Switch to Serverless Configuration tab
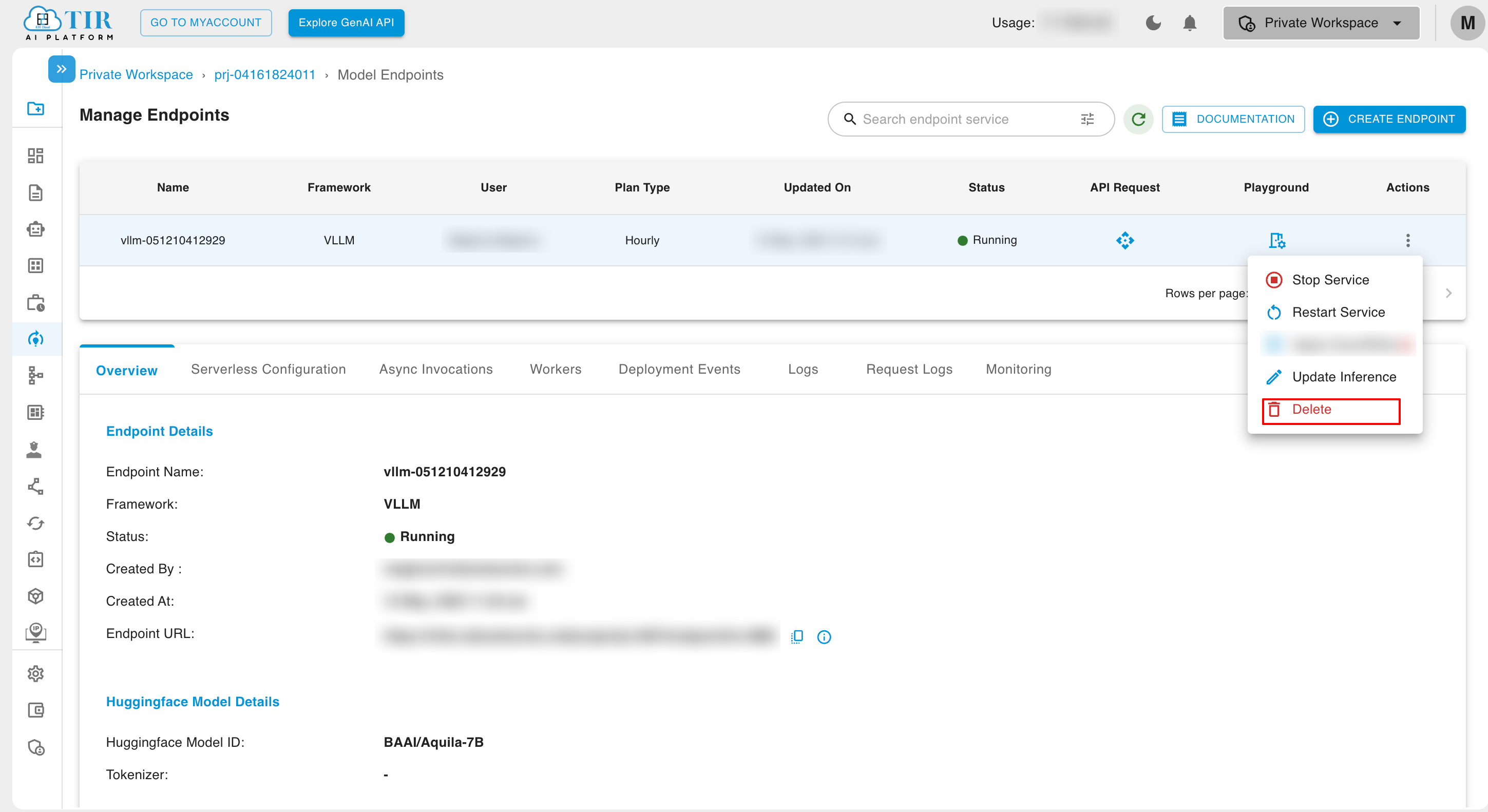 (268, 369)
